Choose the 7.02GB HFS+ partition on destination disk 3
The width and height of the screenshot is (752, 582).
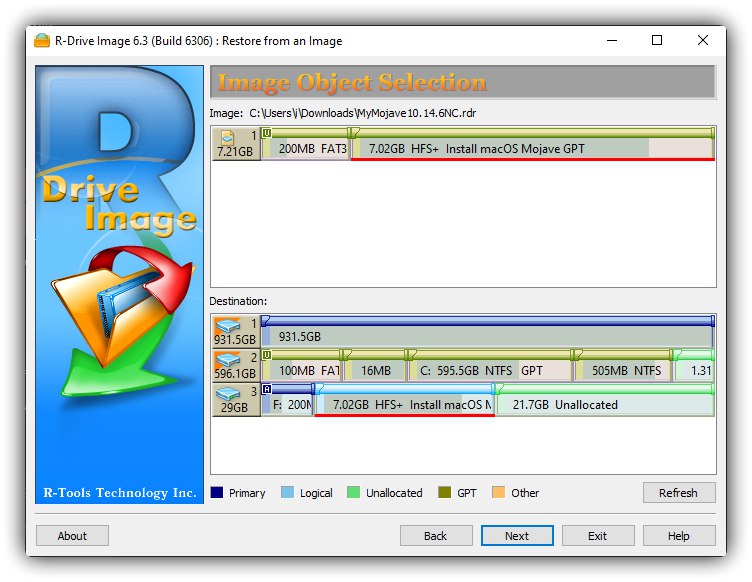pos(405,400)
